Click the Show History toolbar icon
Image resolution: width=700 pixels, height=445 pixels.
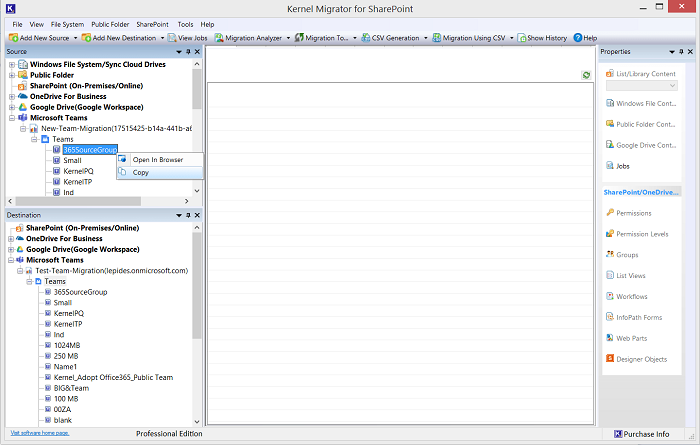tap(521, 37)
